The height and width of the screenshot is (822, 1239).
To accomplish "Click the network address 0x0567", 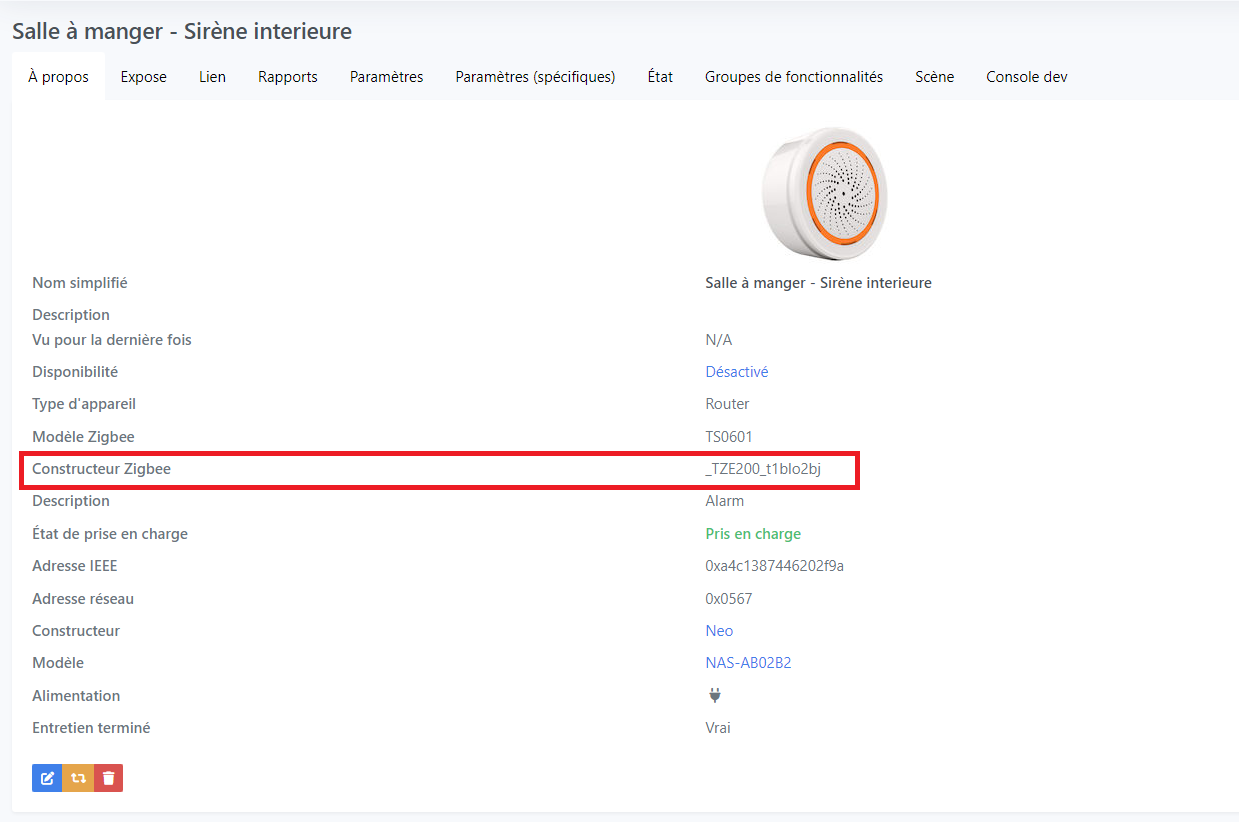I will click(x=729, y=599).
